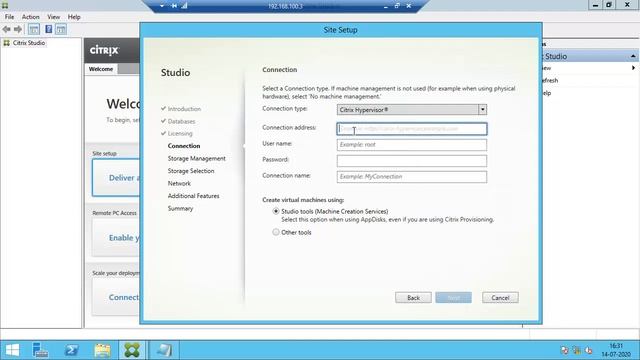Click the remote session IP address title
The image size is (640, 360).
[285, 6]
